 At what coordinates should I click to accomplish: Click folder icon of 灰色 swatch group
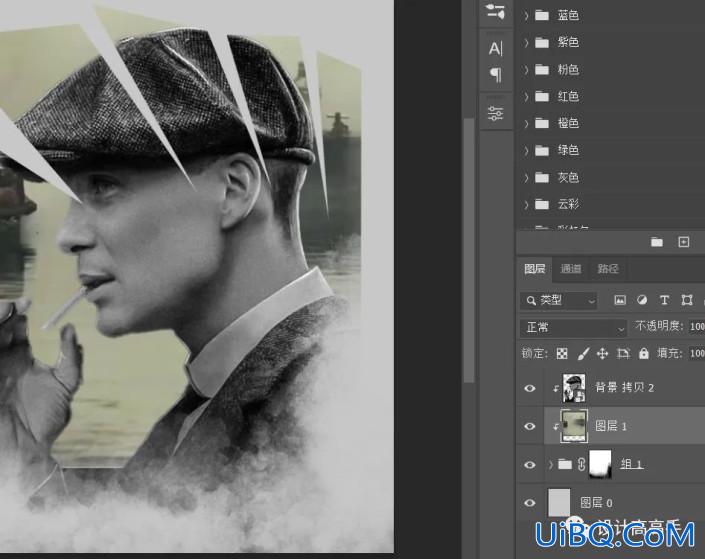tap(542, 178)
